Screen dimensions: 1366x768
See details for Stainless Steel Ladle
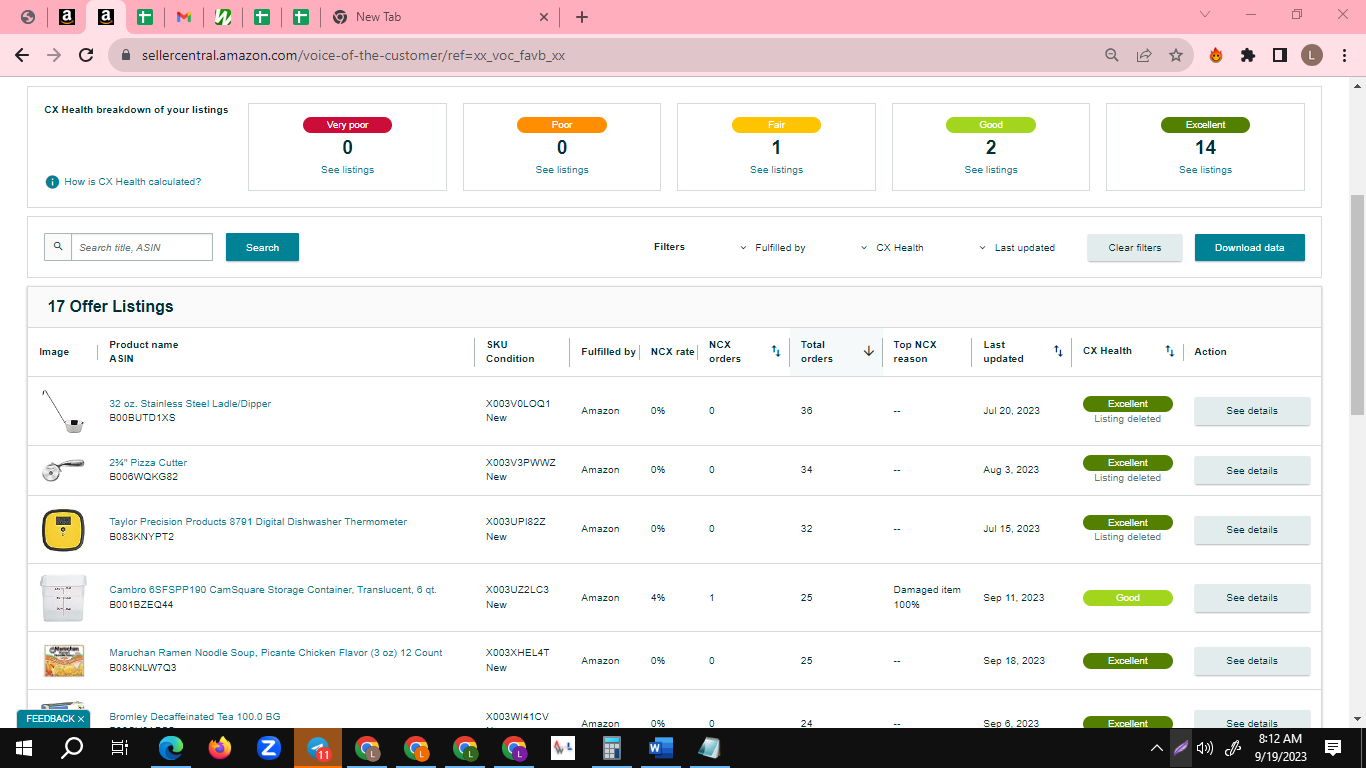[x=1252, y=411]
